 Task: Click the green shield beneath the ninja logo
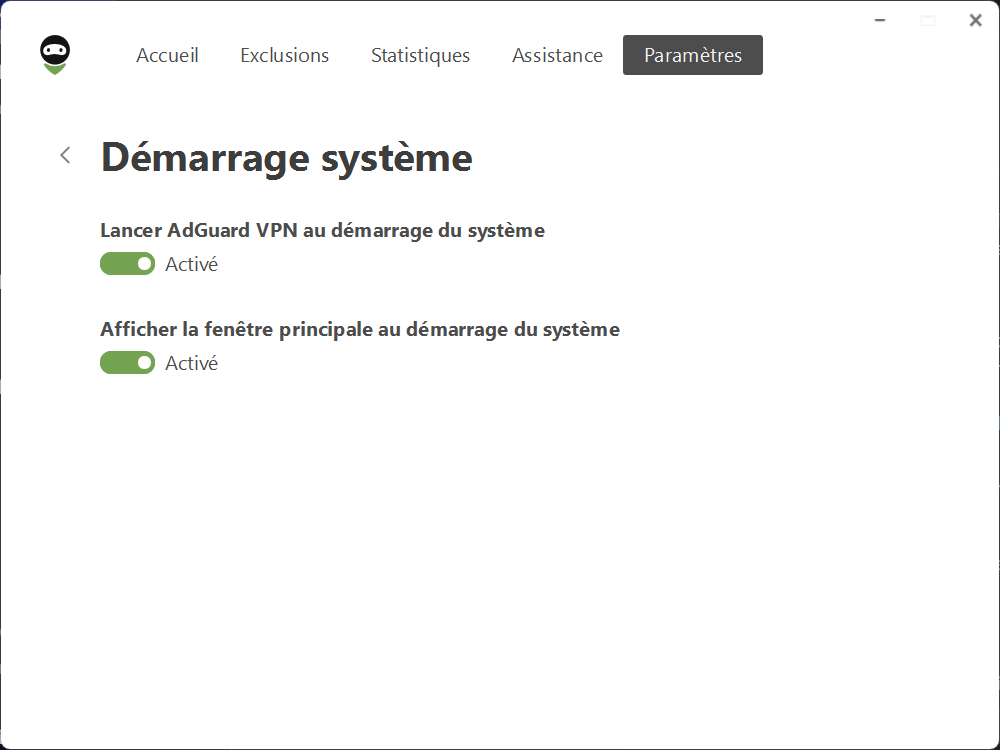coord(55,68)
